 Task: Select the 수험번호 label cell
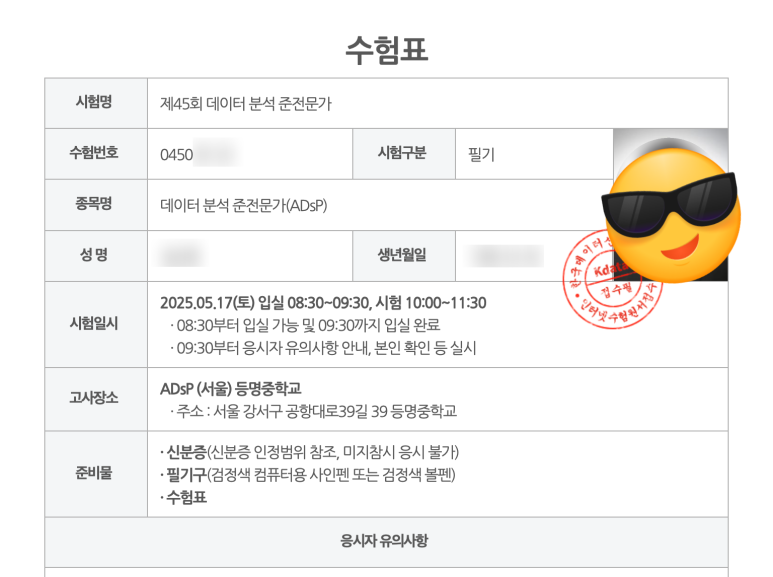(x=96, y=154)
